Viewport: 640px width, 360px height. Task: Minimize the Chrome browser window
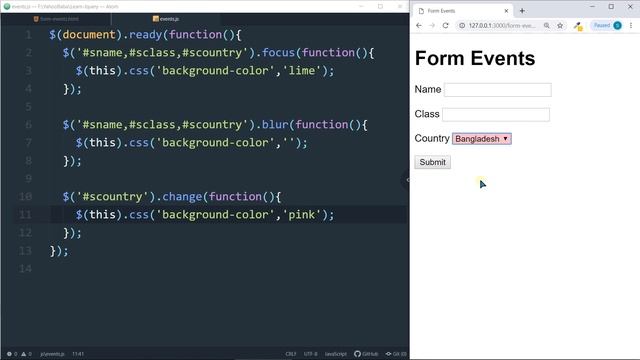coord(592,7)
